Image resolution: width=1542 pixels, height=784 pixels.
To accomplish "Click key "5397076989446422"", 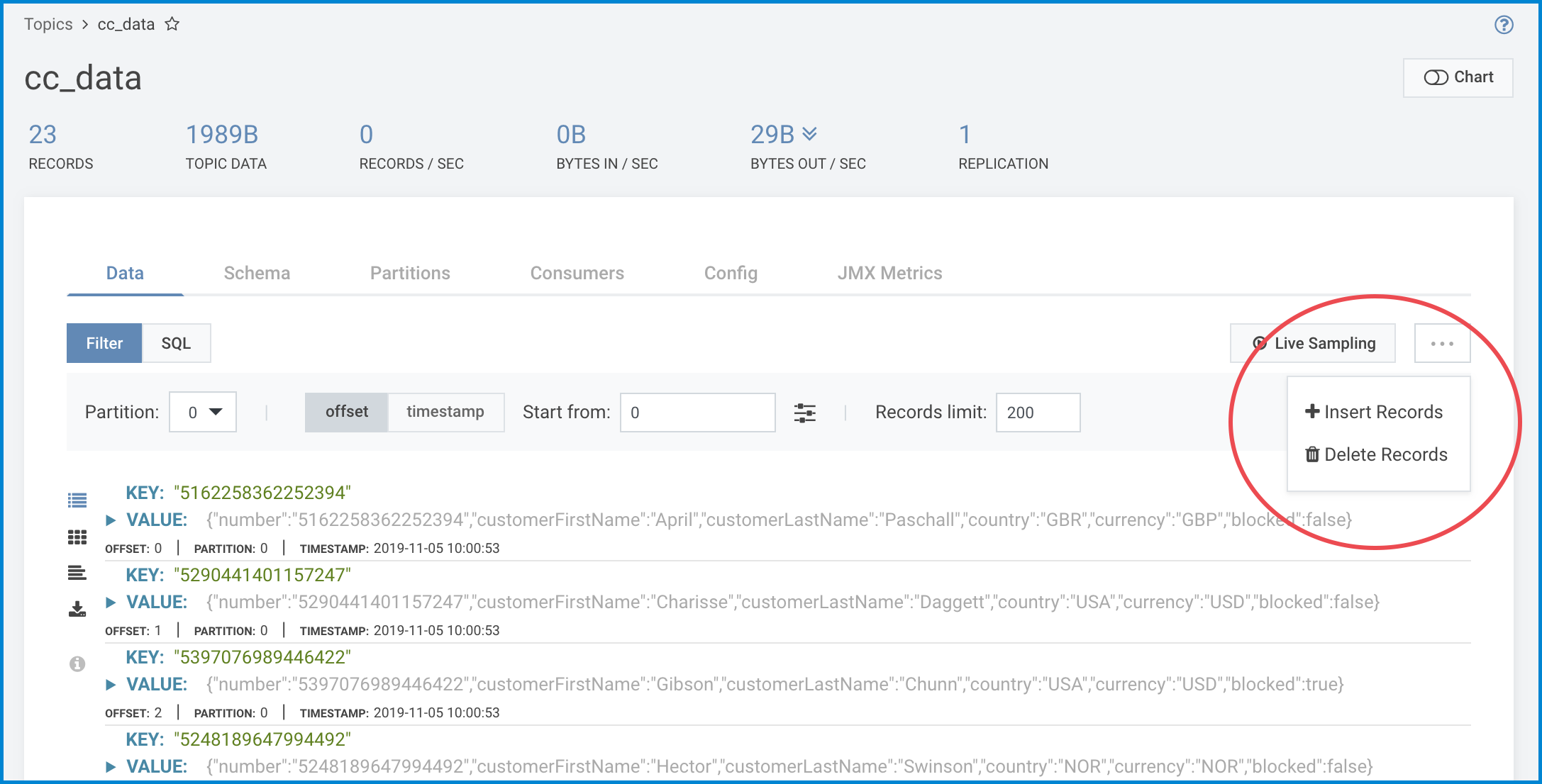I will pyautogui.click(x=262, y=657).
